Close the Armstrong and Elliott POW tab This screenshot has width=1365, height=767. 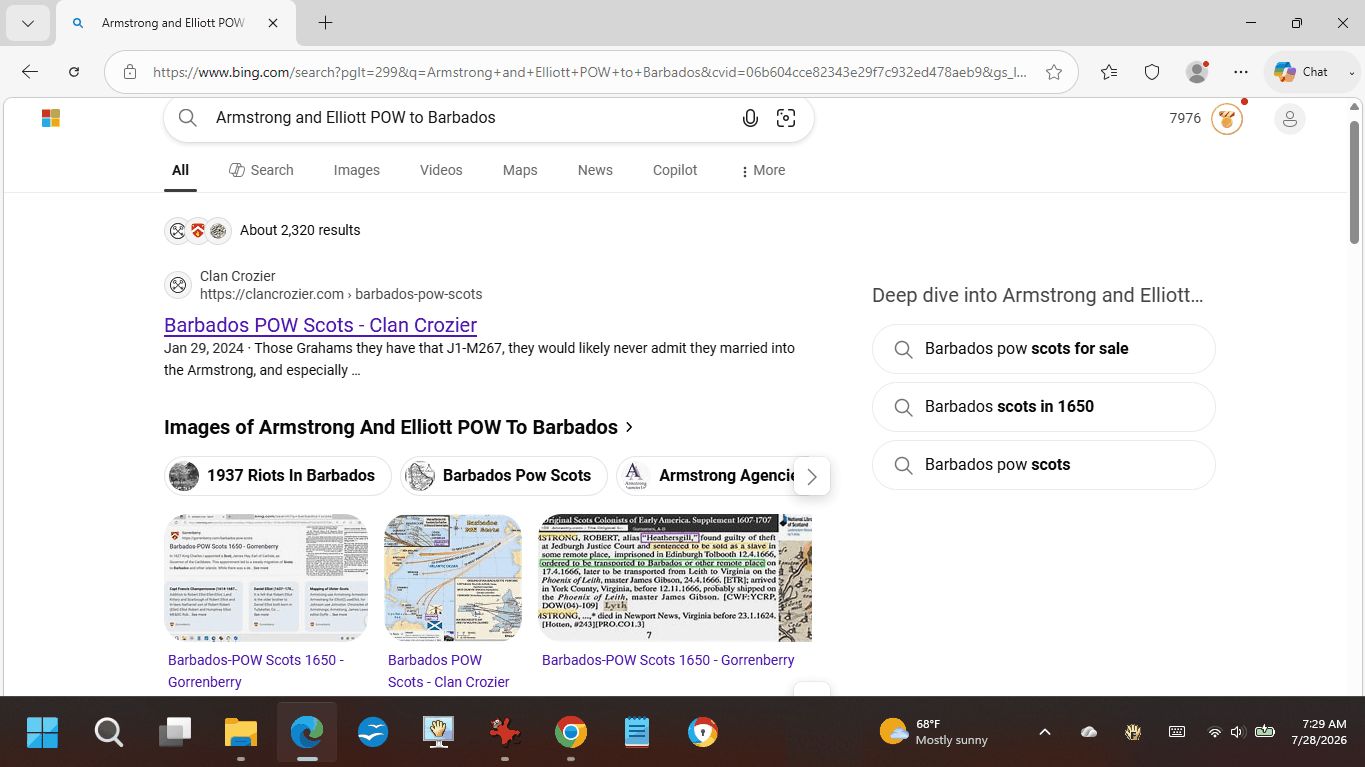[273, 23]
